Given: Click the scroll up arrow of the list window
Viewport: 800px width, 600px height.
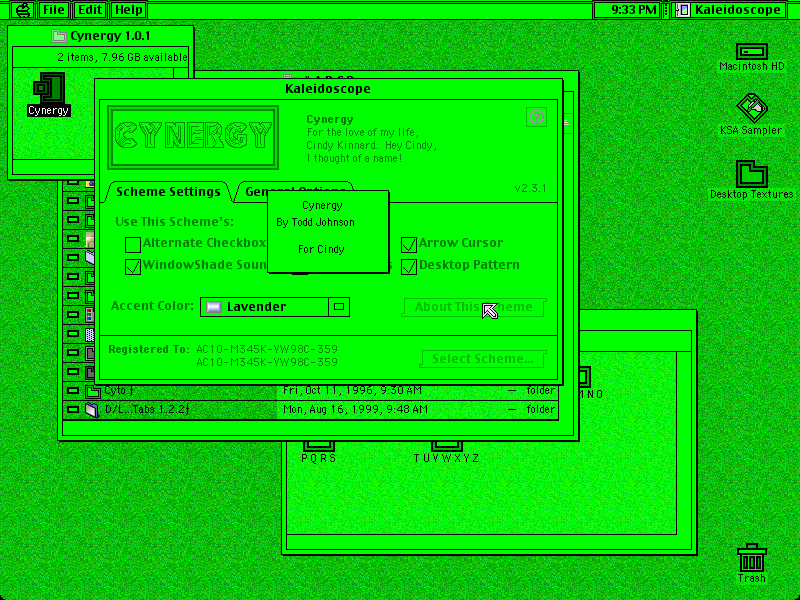Looking at the screenshot, I should [566, 123].
